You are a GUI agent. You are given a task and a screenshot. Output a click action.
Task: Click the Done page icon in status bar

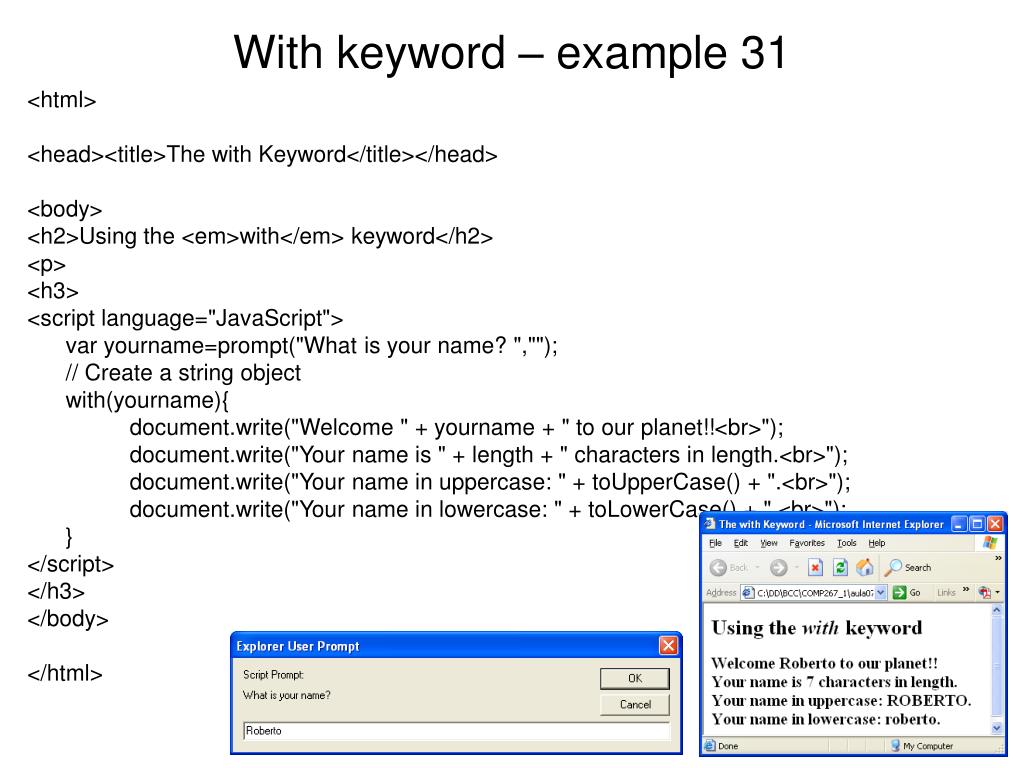point(710,745)
